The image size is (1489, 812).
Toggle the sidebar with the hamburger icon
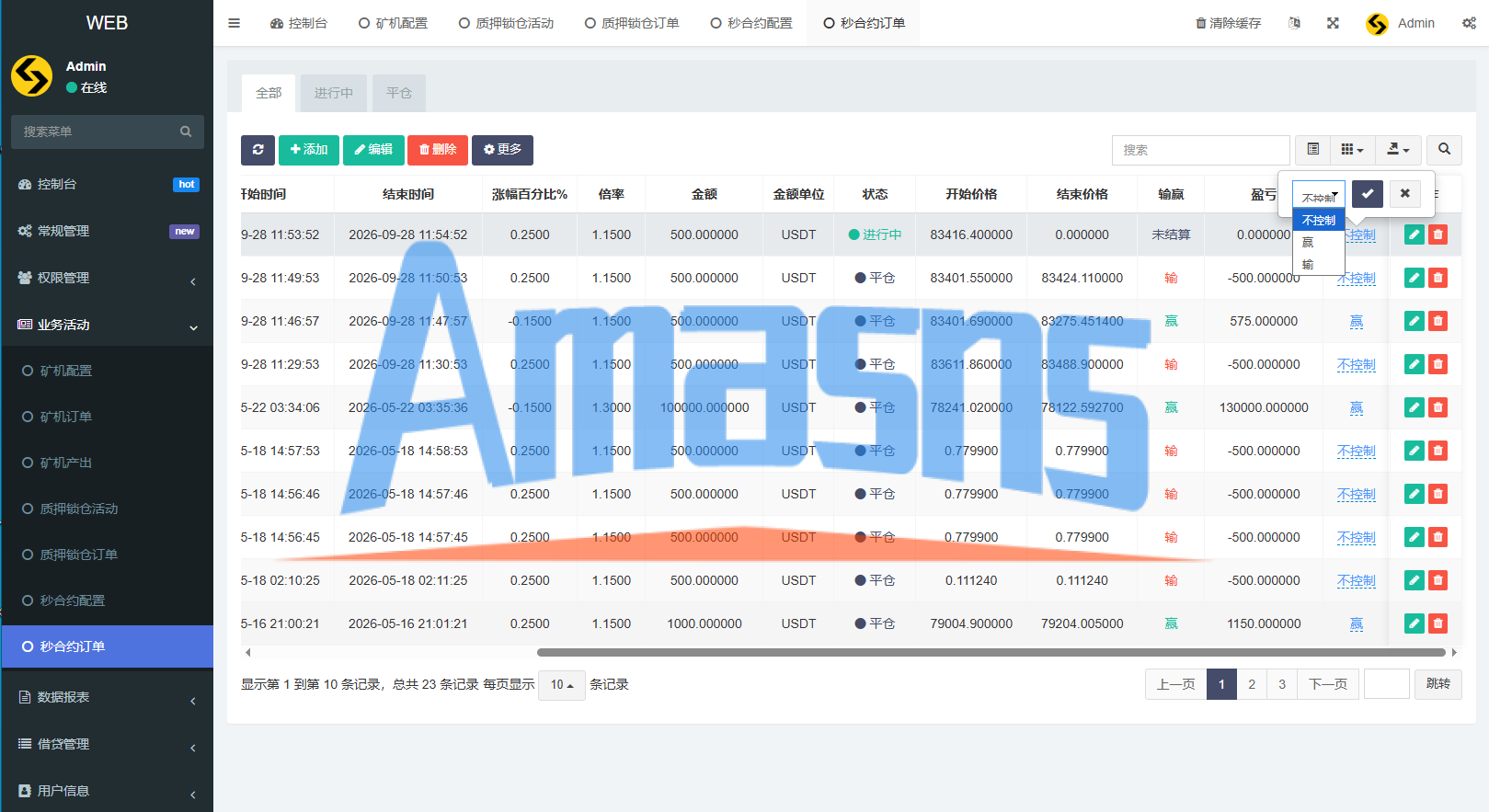(235, 23)
